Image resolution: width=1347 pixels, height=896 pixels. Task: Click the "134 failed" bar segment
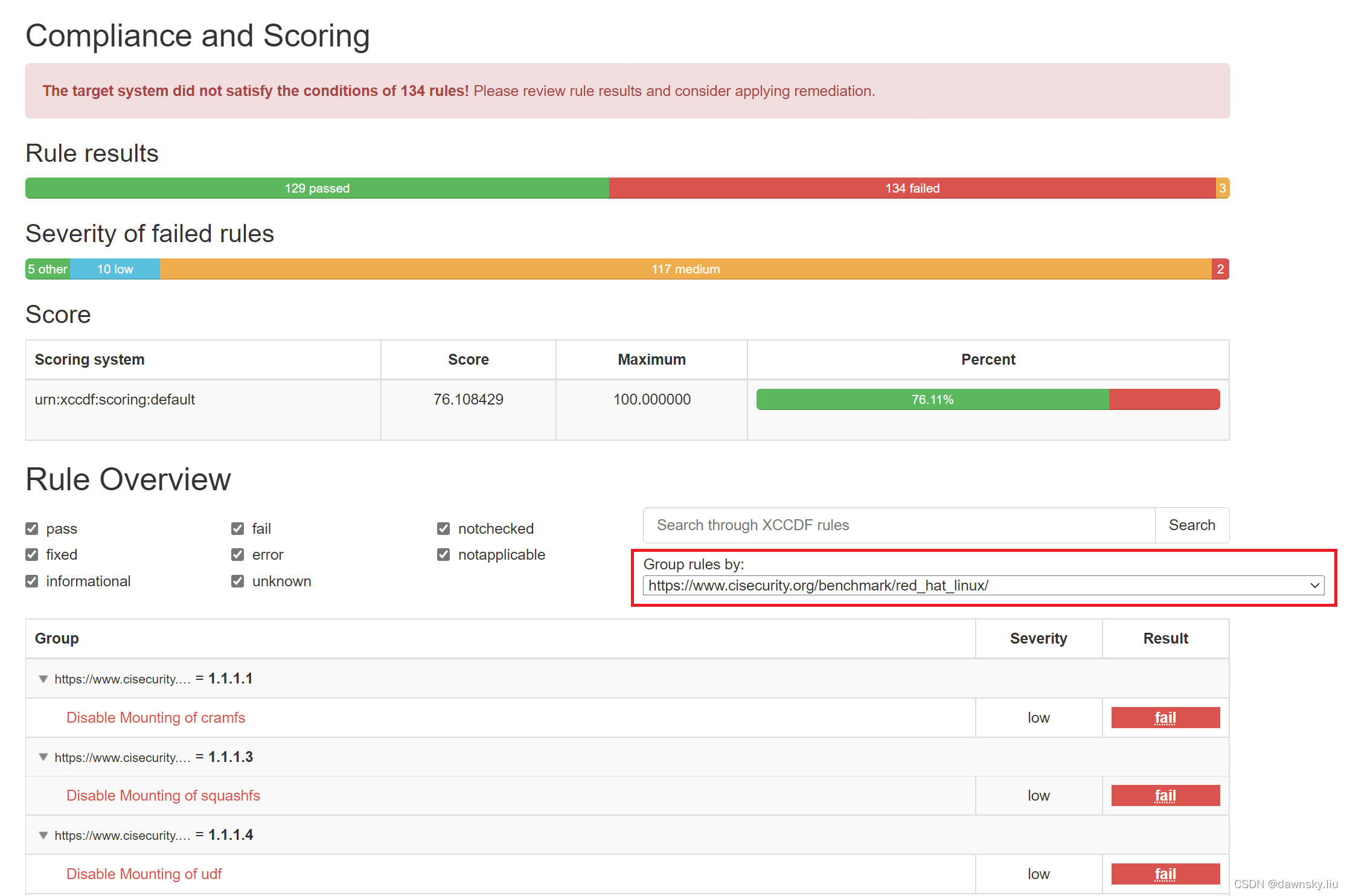(x=912, y=188)
